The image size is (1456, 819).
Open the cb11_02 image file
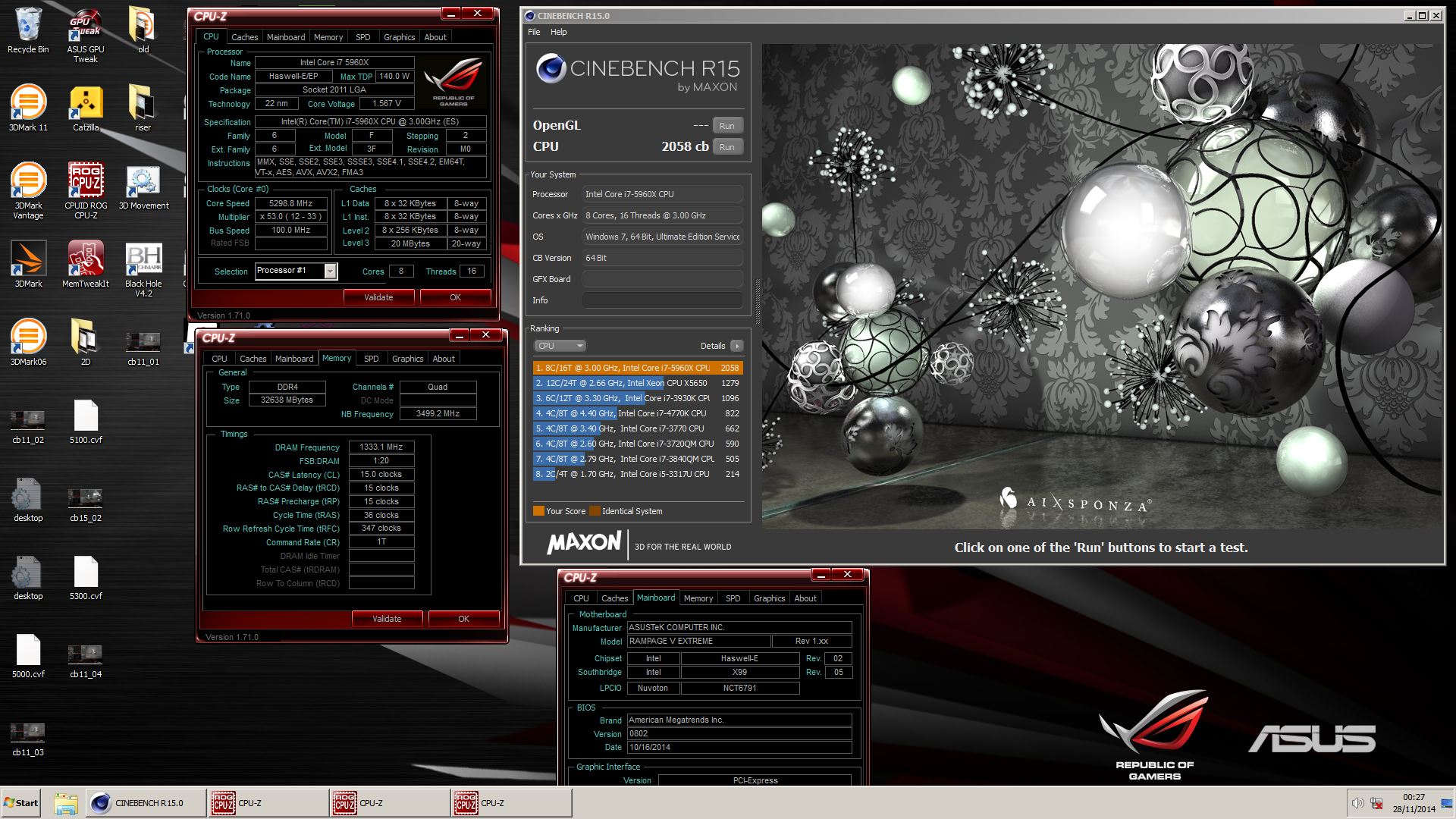tap(28, 425)
